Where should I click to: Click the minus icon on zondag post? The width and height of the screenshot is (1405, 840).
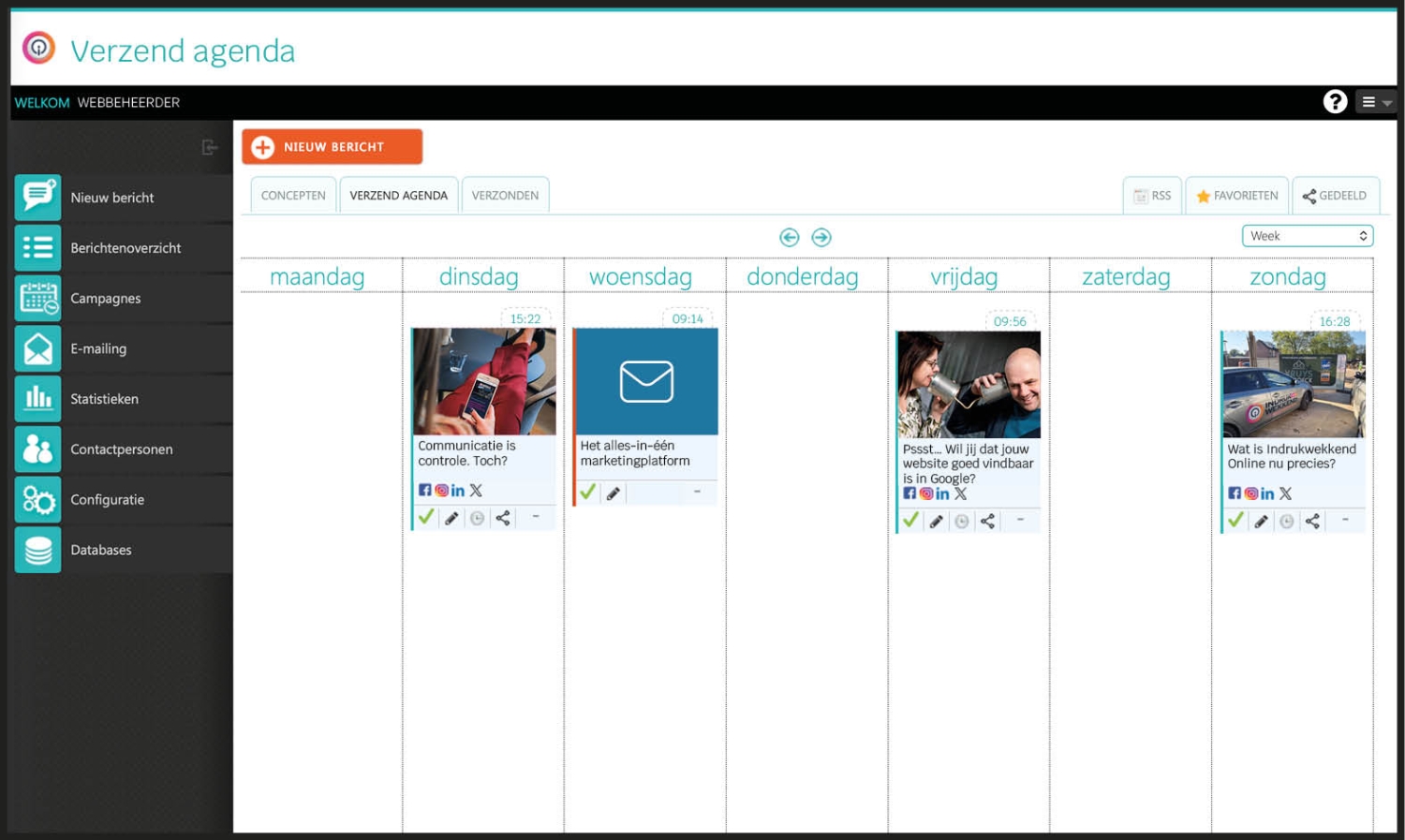pos(1345,520)
